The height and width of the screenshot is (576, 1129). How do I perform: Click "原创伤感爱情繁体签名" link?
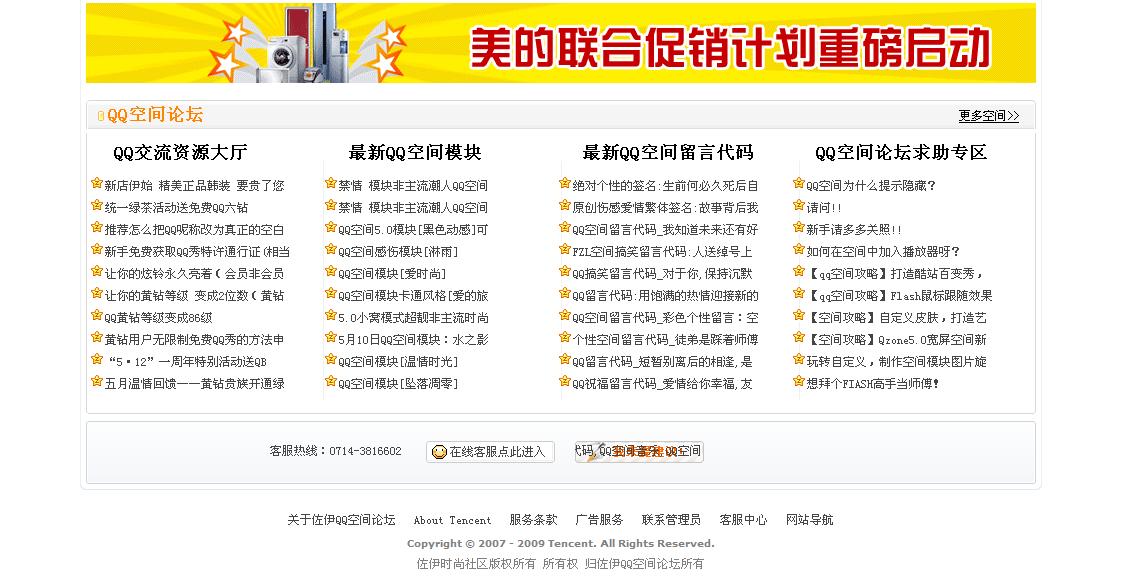(665, 208)
